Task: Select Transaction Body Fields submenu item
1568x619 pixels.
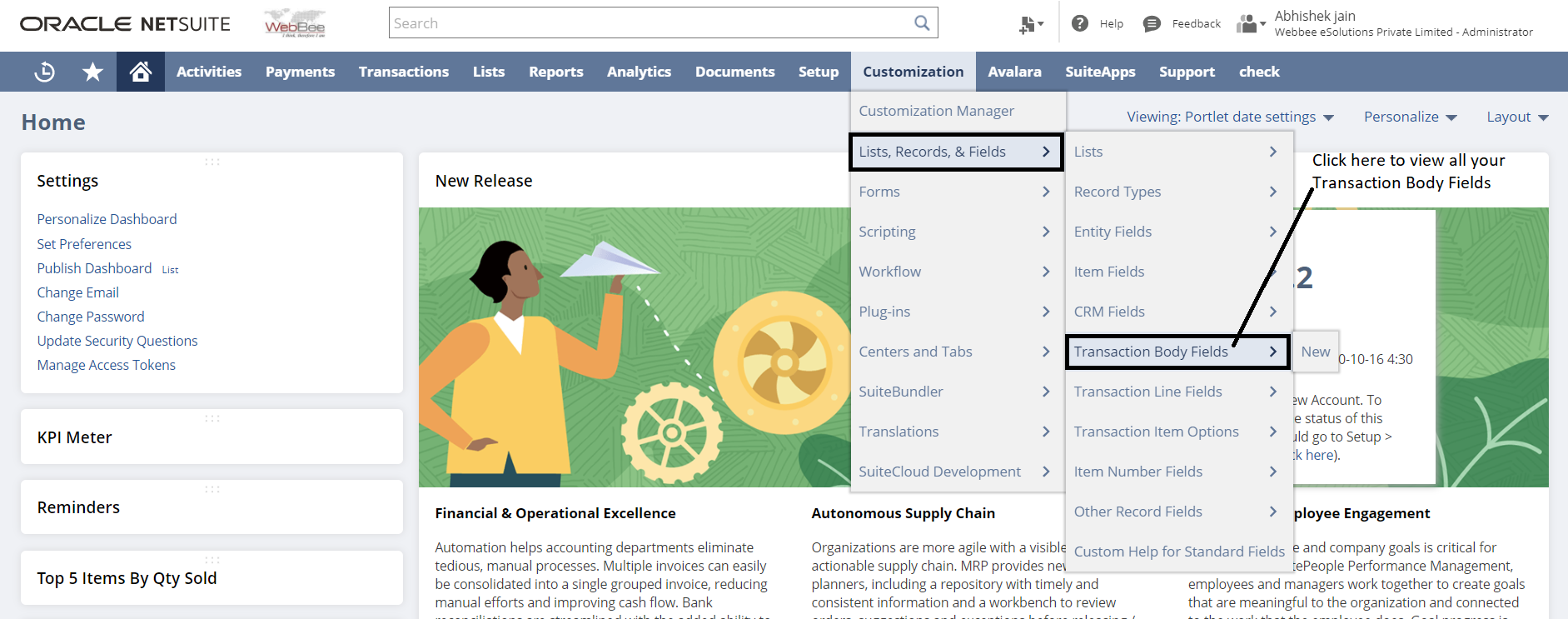Action: [x=1177, y=352]
